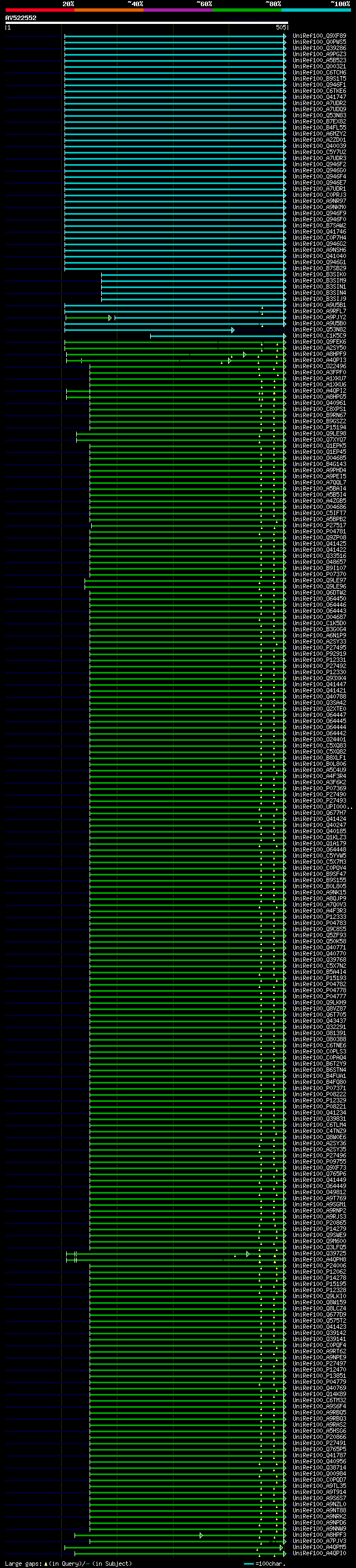Viewport: 356px width, 1568px height.
Task: Click the UniRef100_O22496 entry
Action: point(319,366)
